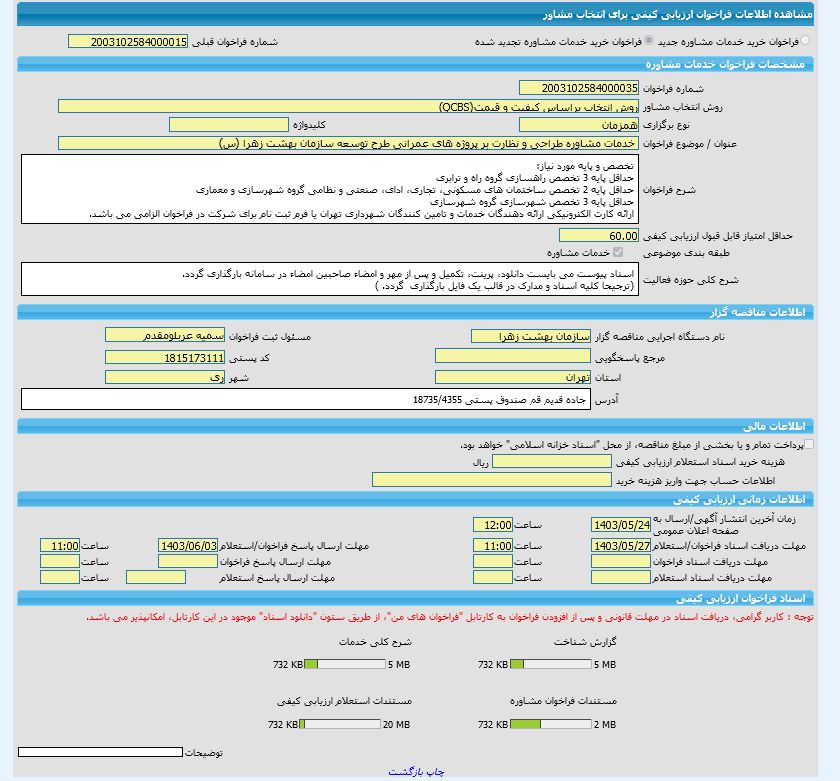The image size is (840, 781).
Task: Select the 'فراخوان خرید خدمات مشاوره جدید' radio button
Action: (806, 42)
